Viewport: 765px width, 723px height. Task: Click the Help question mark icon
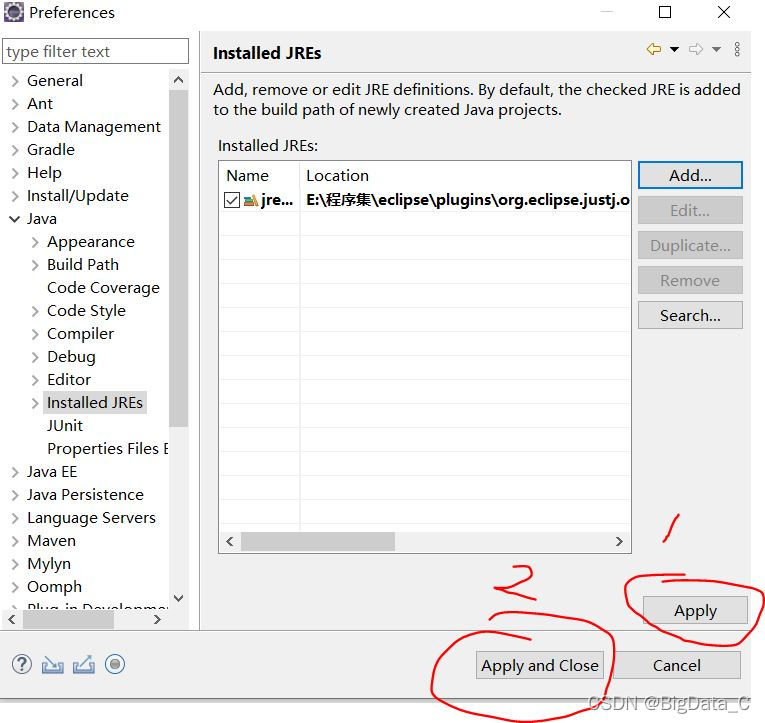tap(22, 664)
